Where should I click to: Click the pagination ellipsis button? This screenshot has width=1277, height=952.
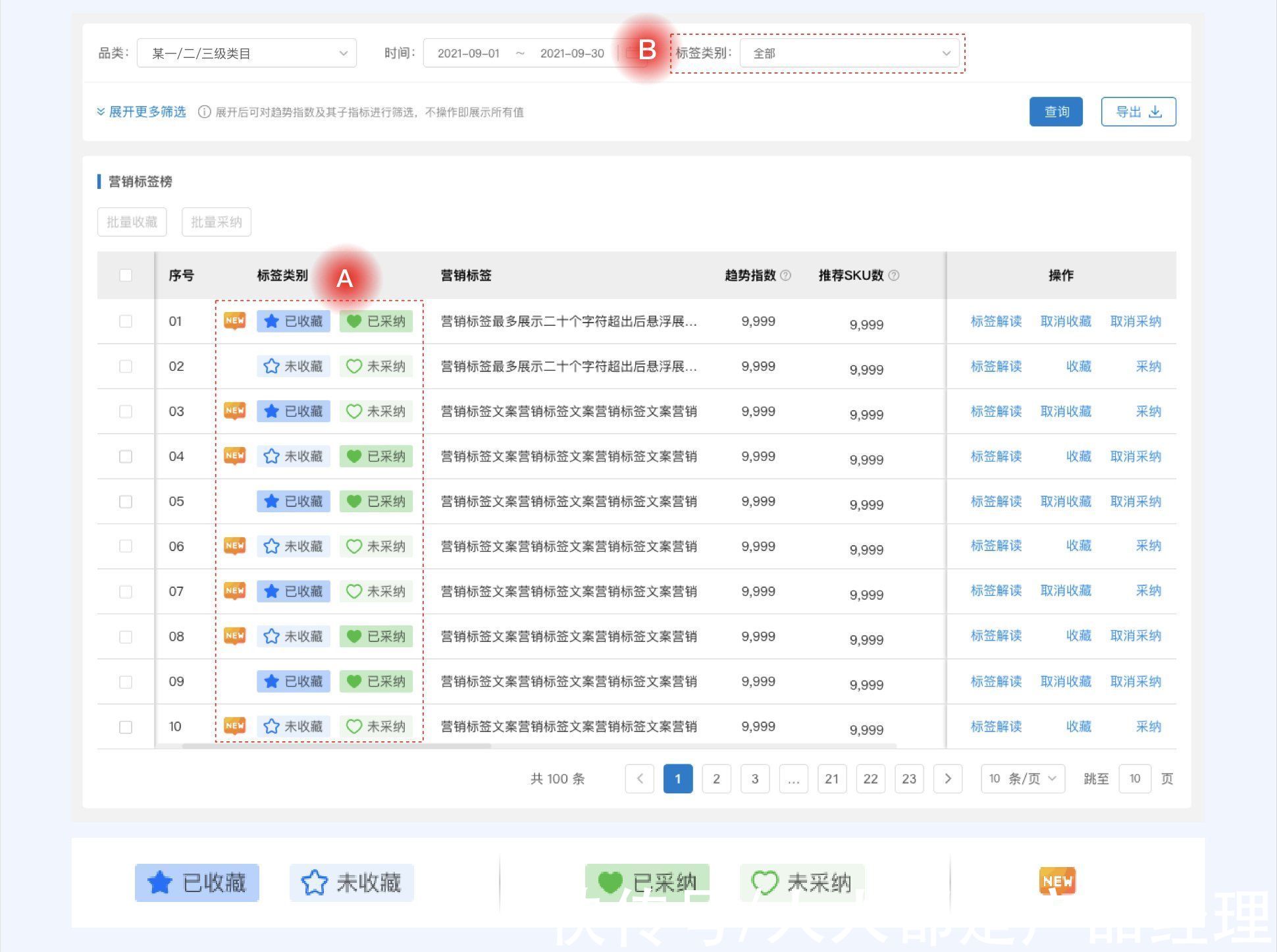pos(794,779)
